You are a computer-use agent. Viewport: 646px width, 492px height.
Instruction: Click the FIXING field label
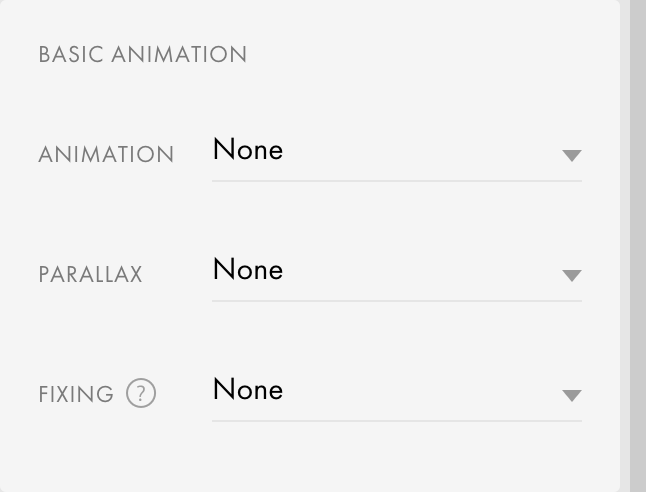pyautogui.click(x=76, y=395)
